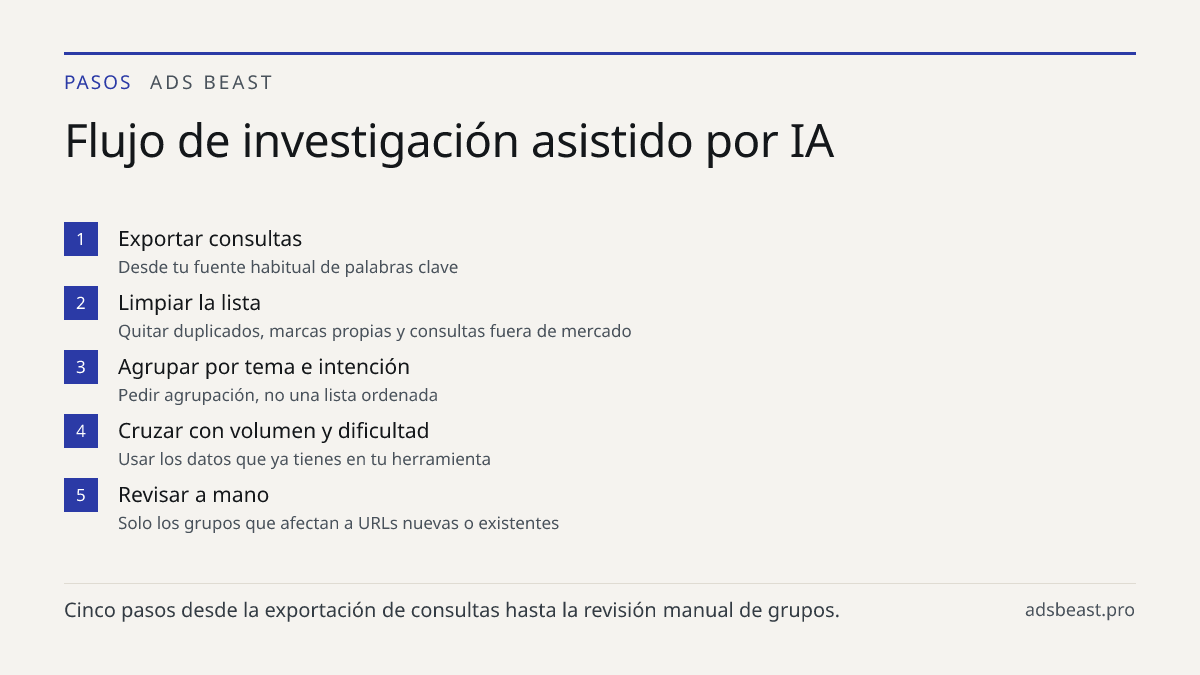
Task: Click the step number 2 badge
Action: [81, 303]
